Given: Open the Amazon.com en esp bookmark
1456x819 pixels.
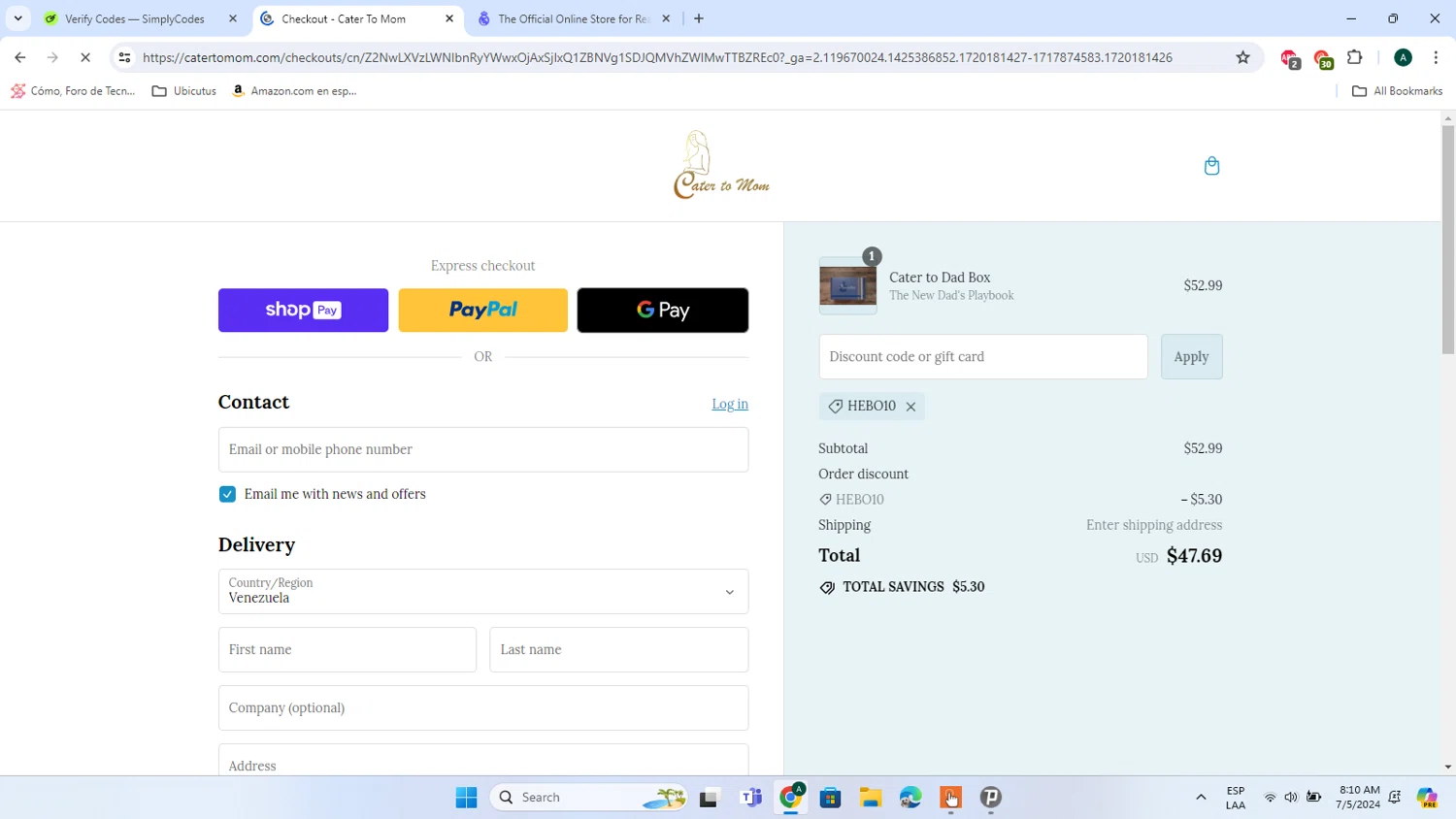Looking at the screenshot, I should coord(294,91).
